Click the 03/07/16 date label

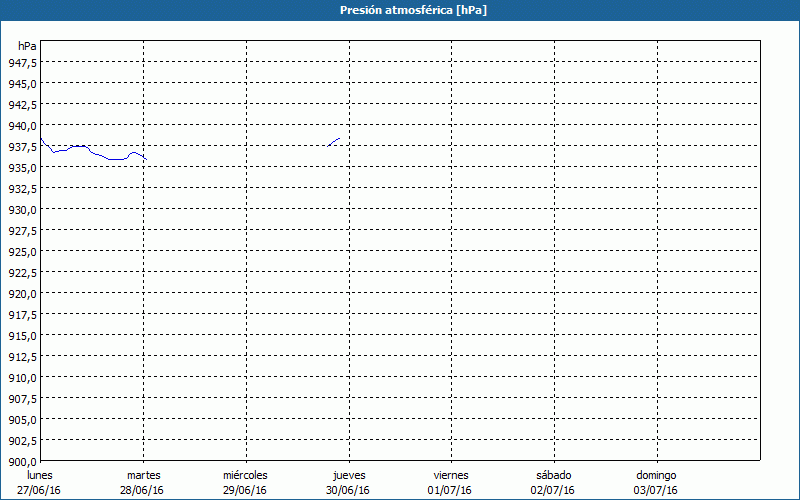pyautogui.click(x=656, y=490)
